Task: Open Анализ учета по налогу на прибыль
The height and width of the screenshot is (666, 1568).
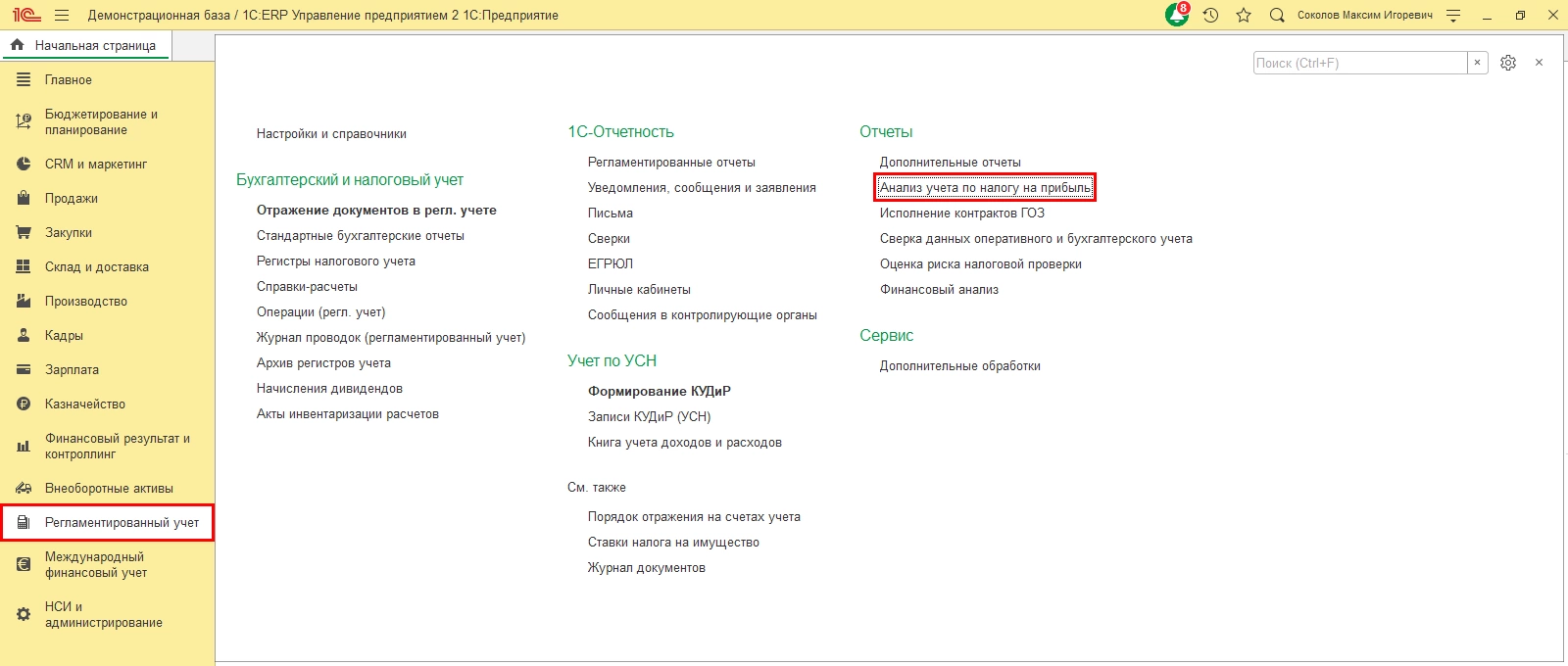Action: [985, 187]
